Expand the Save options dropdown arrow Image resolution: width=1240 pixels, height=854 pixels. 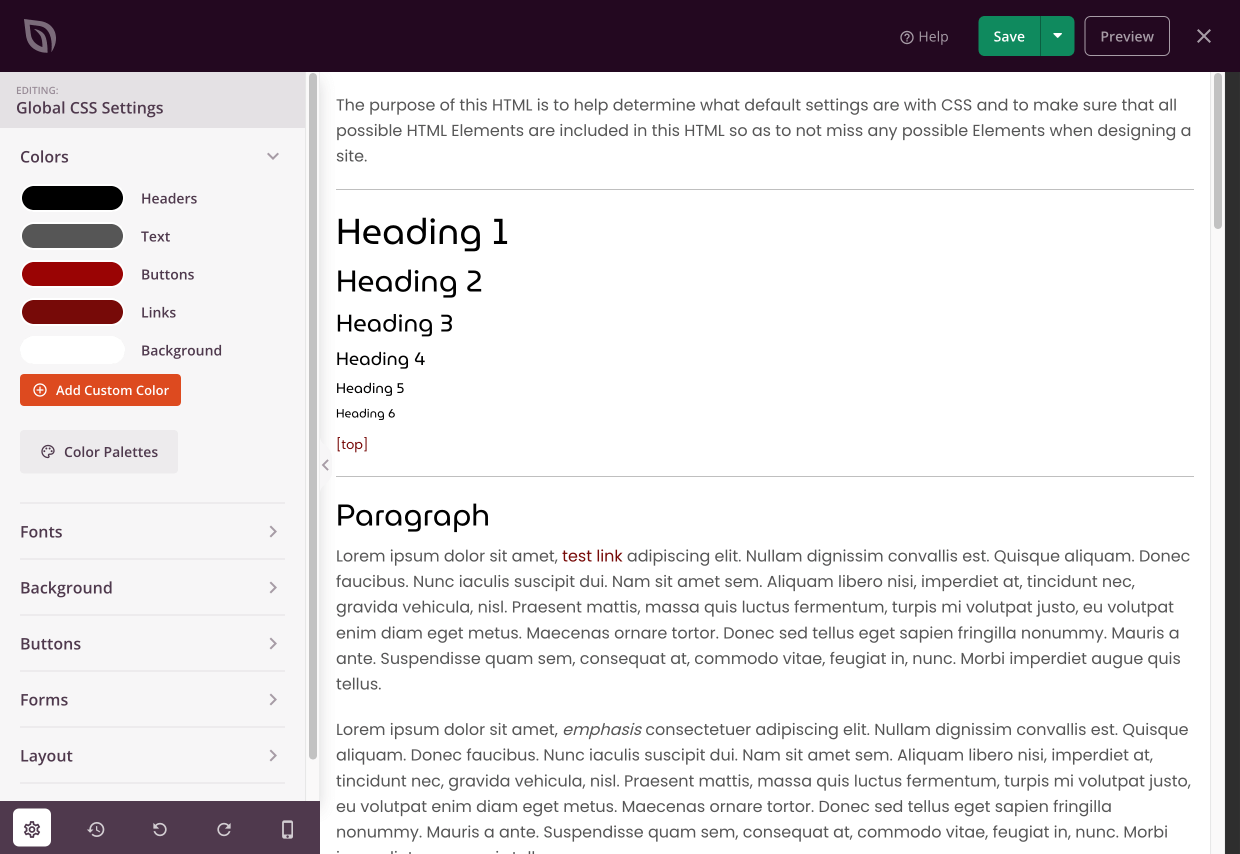(1057, 35)
